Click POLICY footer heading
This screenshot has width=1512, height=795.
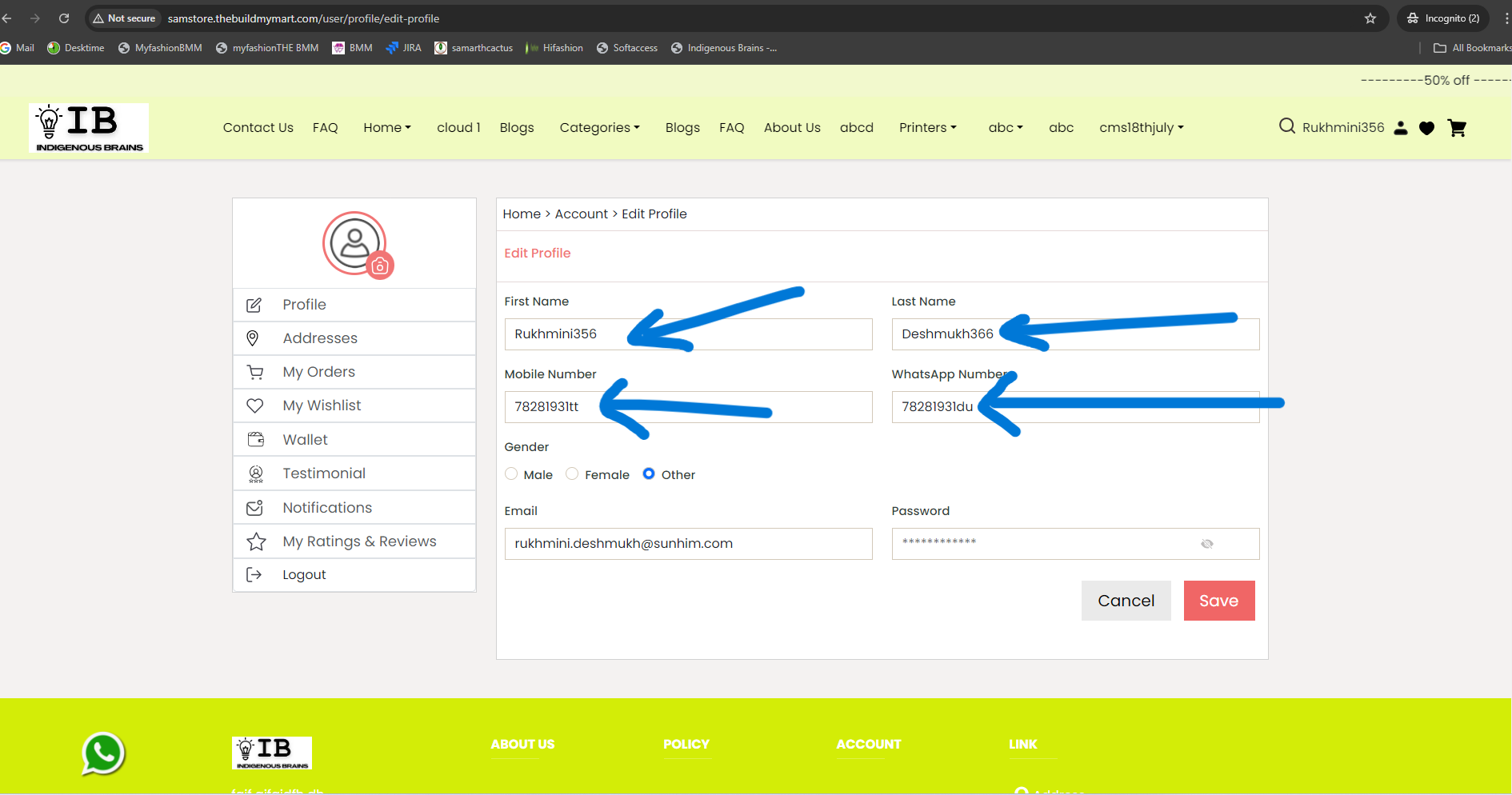click(686, 744)
